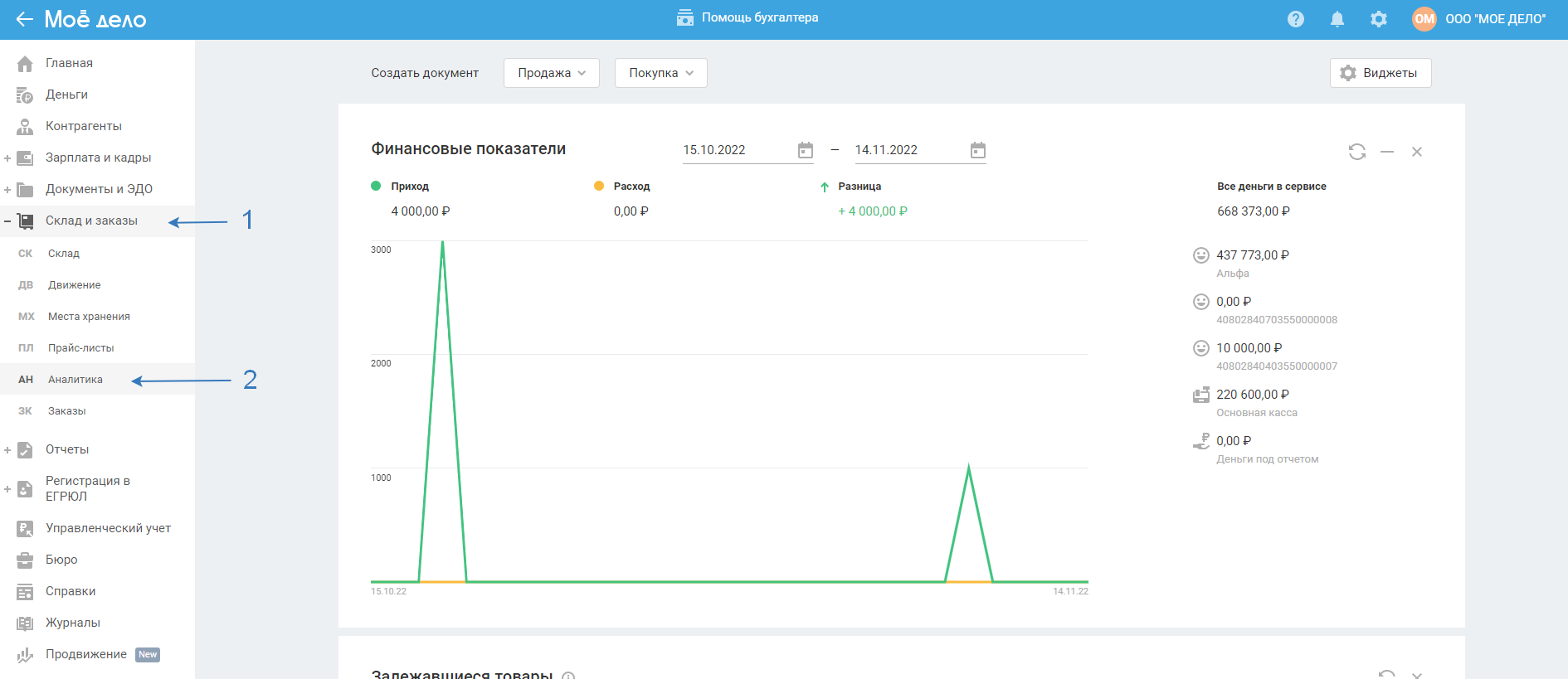Open the Продажа dropdown

pos(551,73)
